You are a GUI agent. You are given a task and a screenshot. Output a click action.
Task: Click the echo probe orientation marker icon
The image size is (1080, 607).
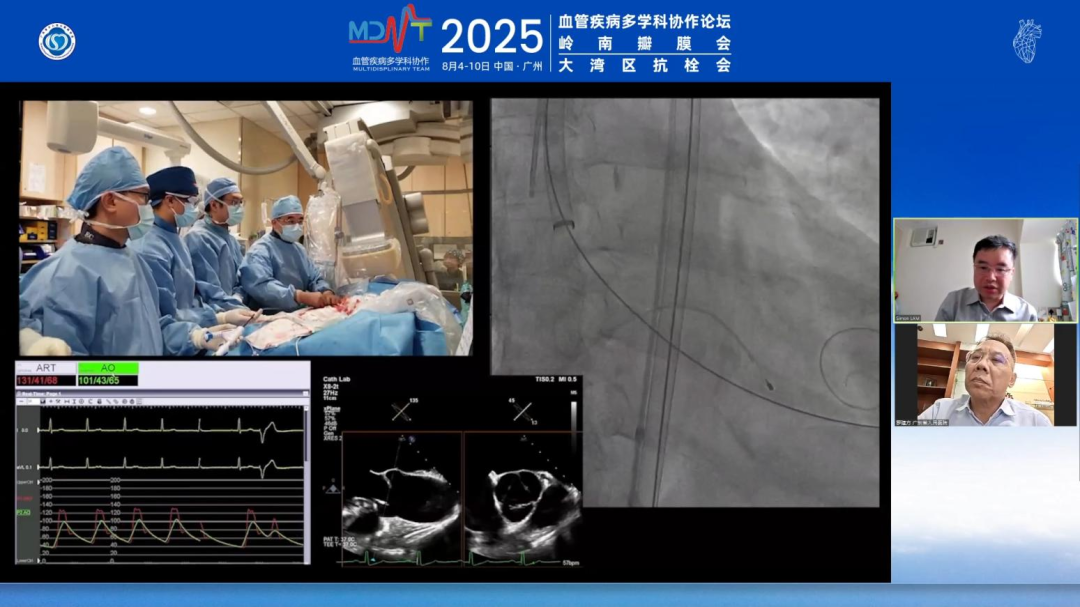(x=331, y=488)
